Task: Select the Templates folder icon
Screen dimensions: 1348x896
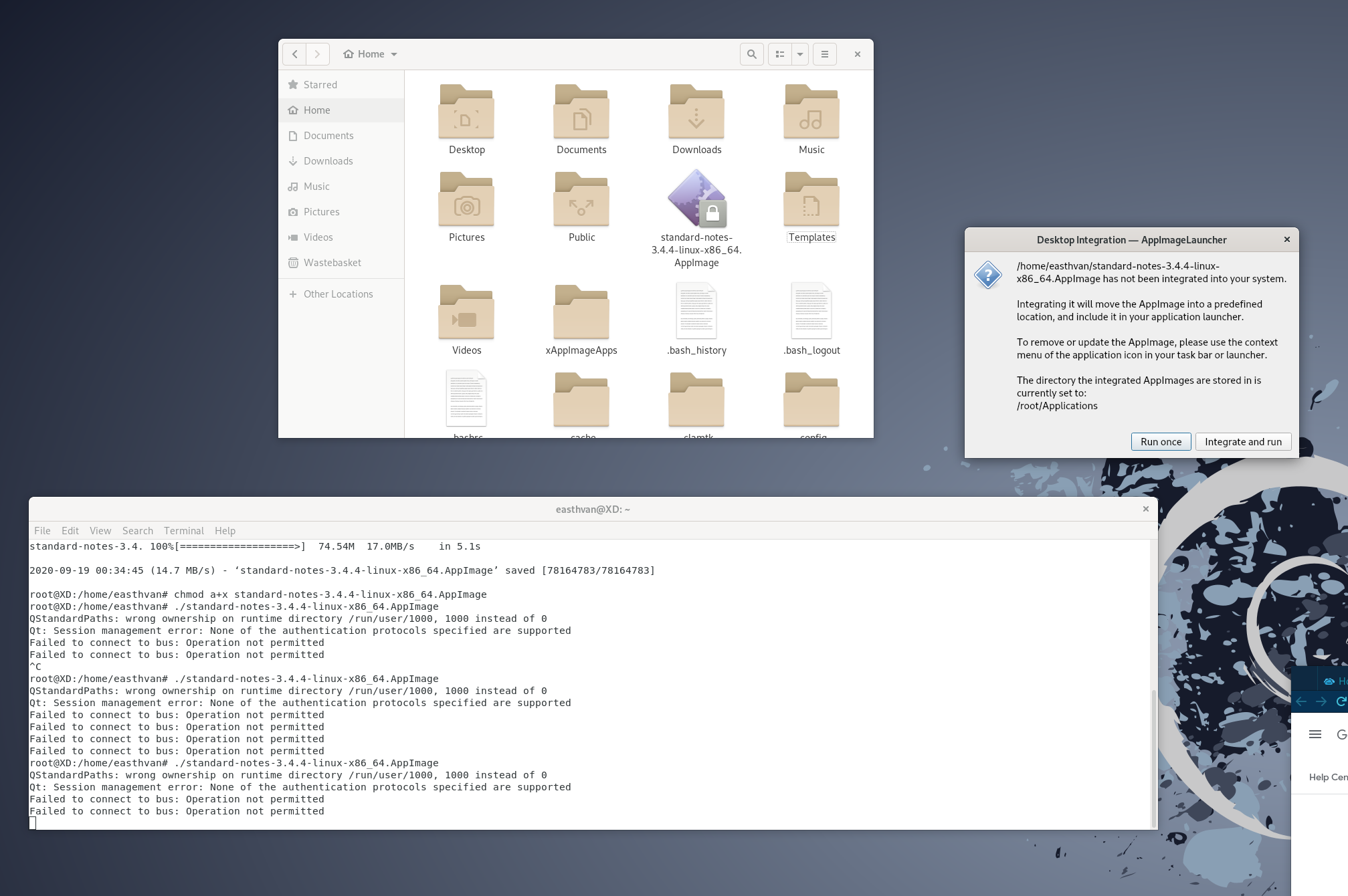Action: point(811,199)
